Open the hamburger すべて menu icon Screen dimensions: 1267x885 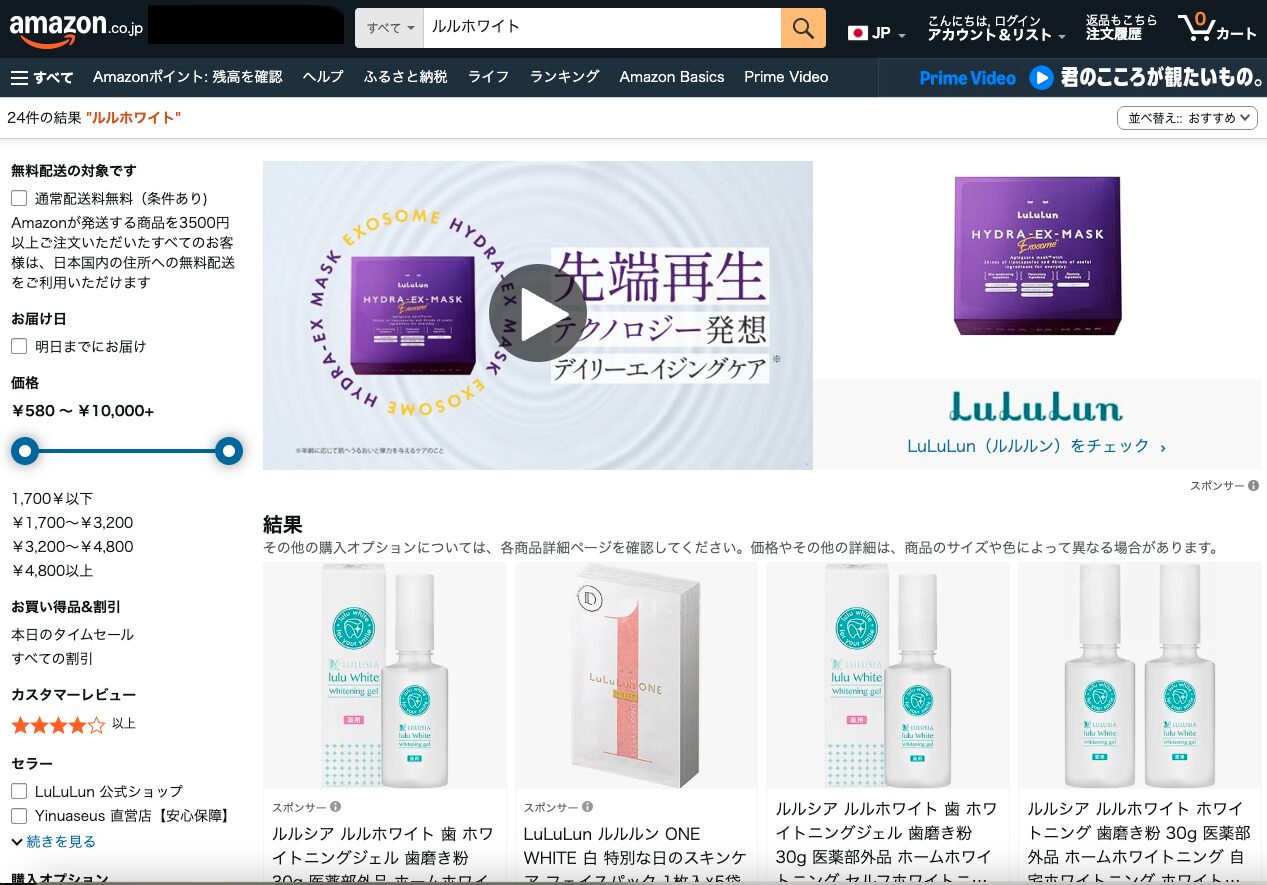pyautogui.click(x=20, y=77)
